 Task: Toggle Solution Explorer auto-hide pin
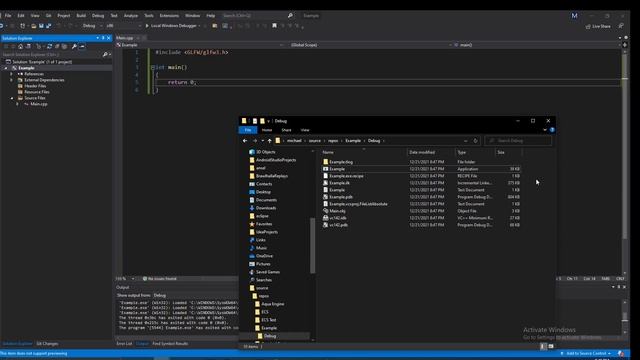click(x=103, y=38)
